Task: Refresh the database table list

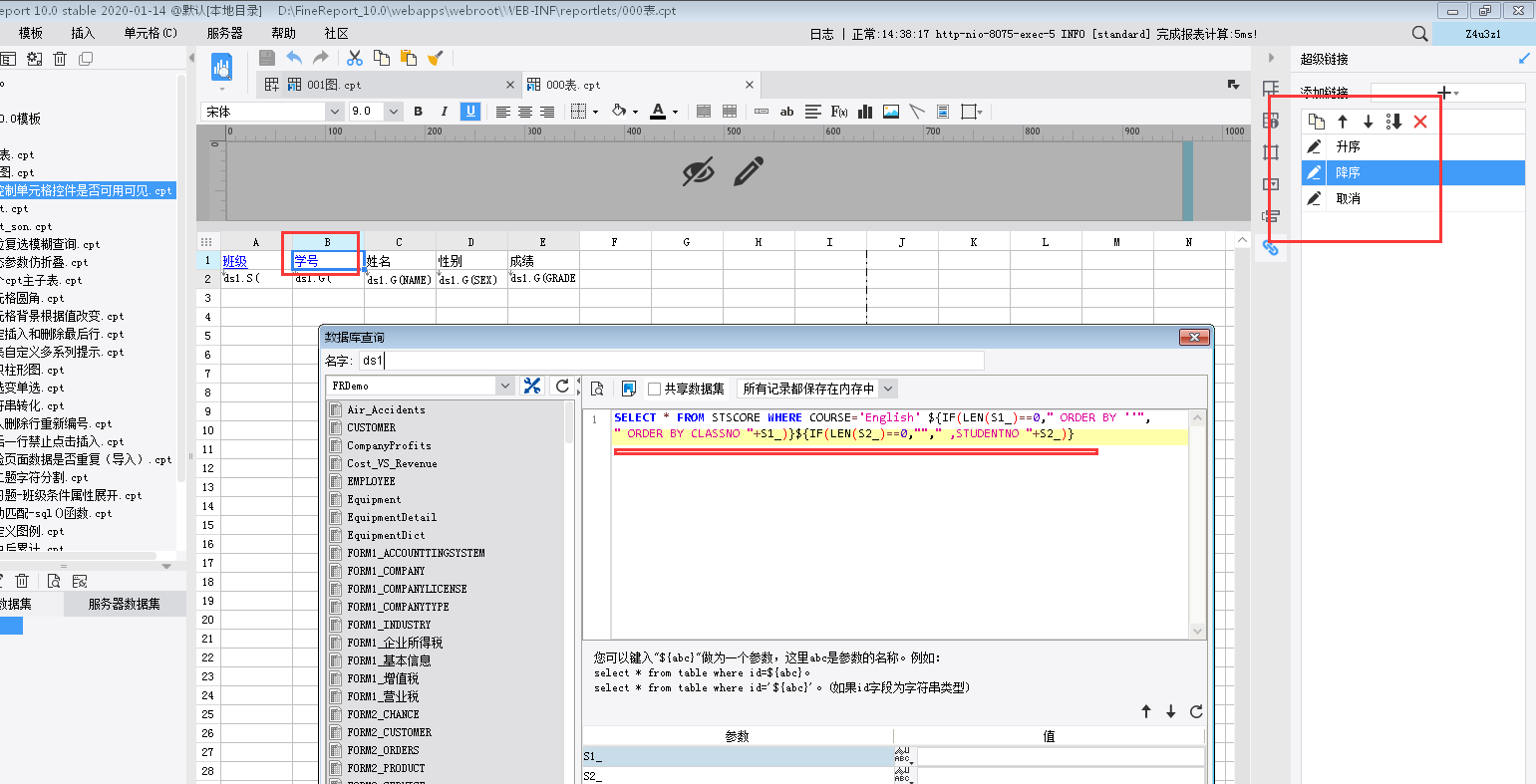Action: click(563, 387)
